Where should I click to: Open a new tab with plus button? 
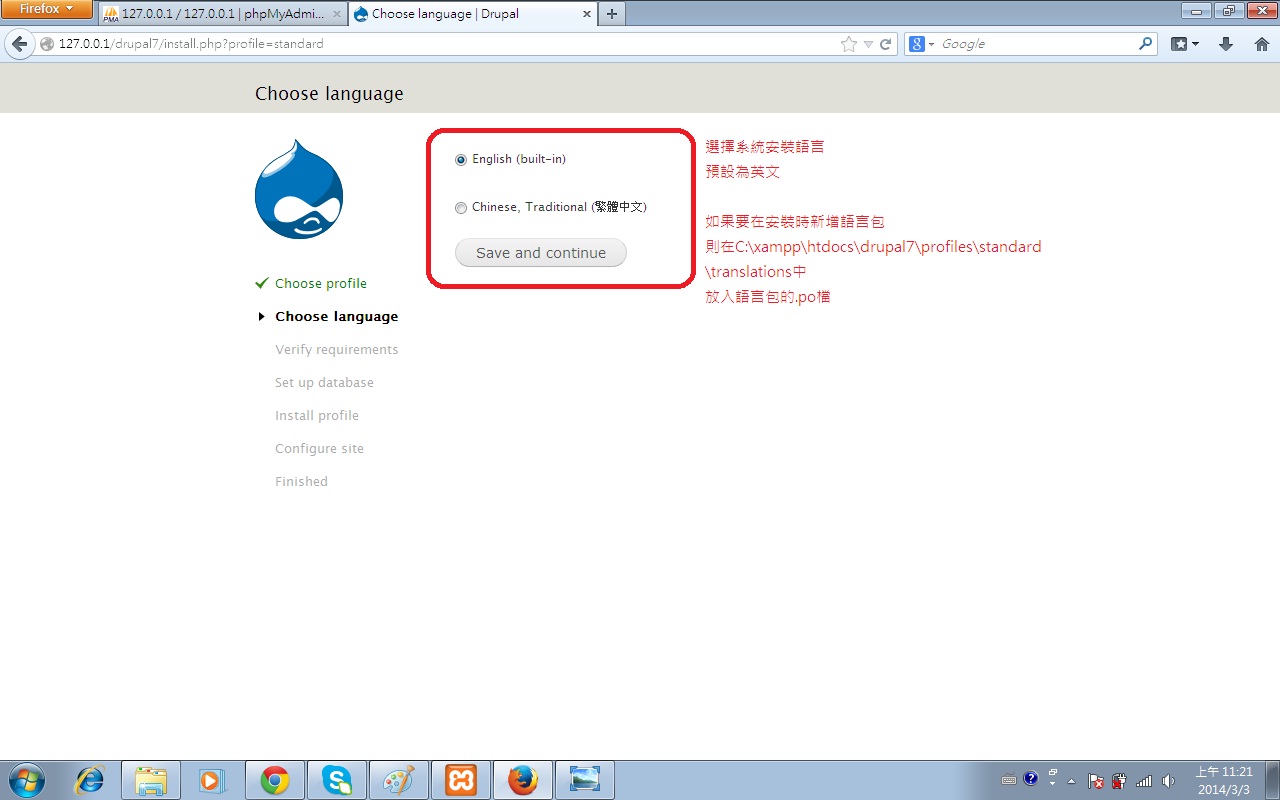click(612, 14)
